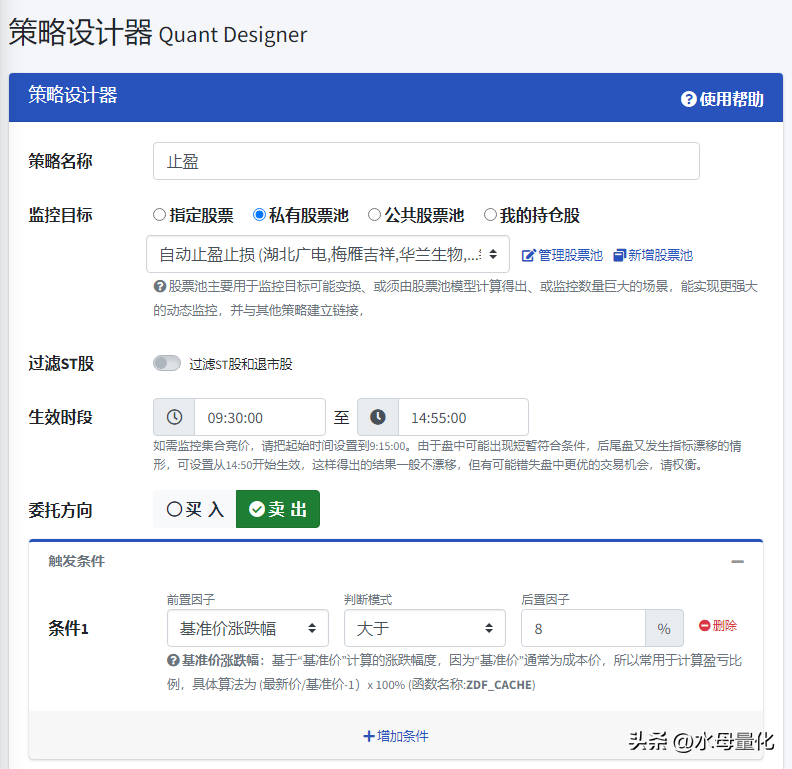This screenshot has height=769, width=792.
Task: Click the end time field 14:55:00
Action: 463,417
